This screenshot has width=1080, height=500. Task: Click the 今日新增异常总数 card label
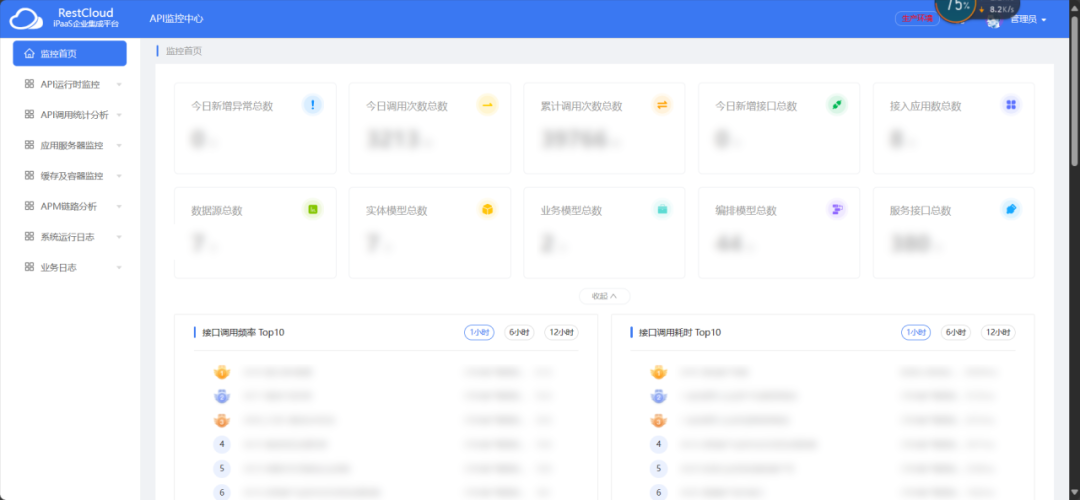(232, 106)
